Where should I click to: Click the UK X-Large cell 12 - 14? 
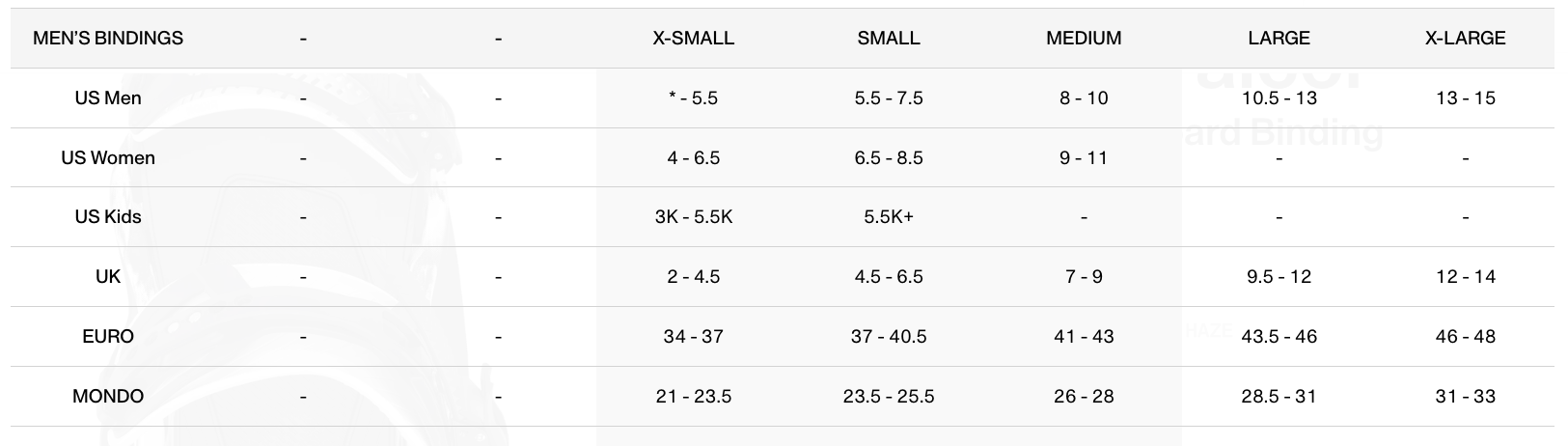coord(1465,277)
